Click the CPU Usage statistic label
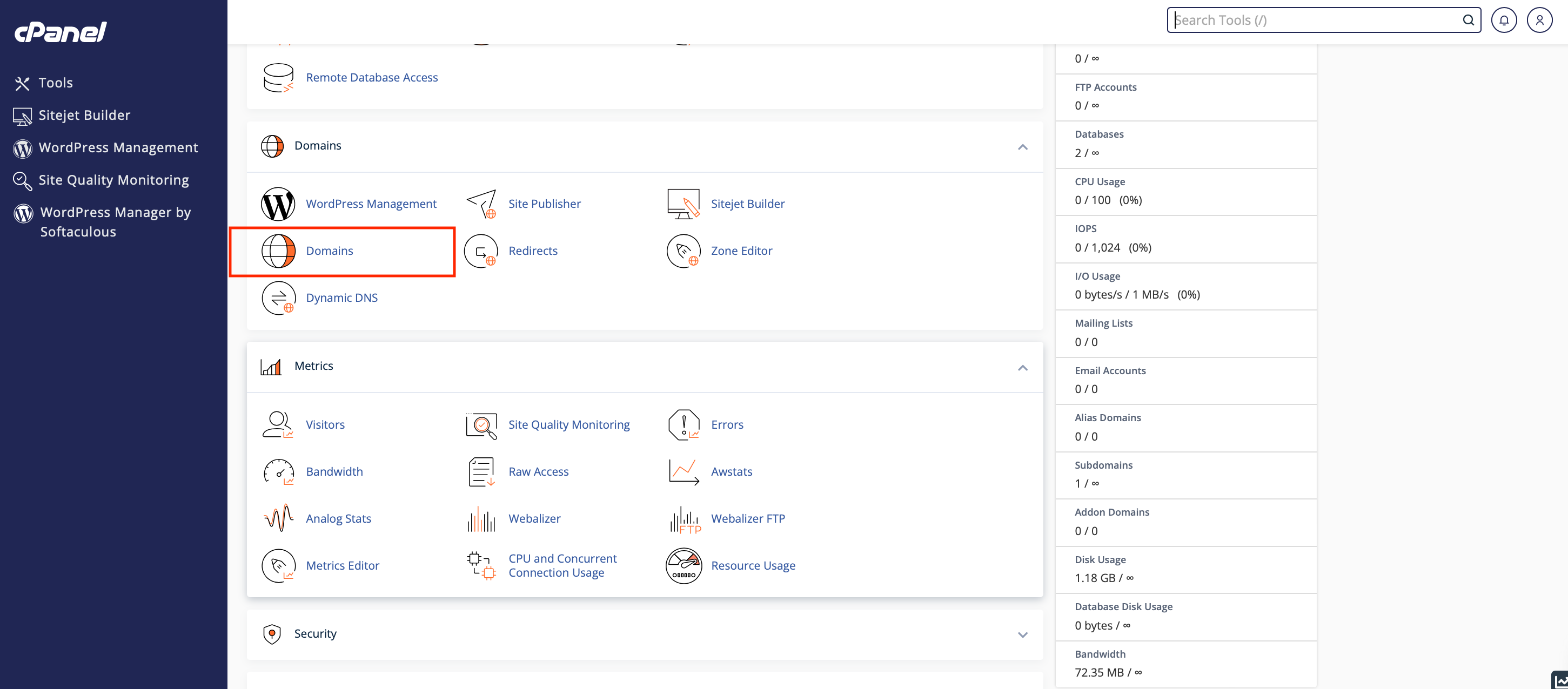 1100,182
